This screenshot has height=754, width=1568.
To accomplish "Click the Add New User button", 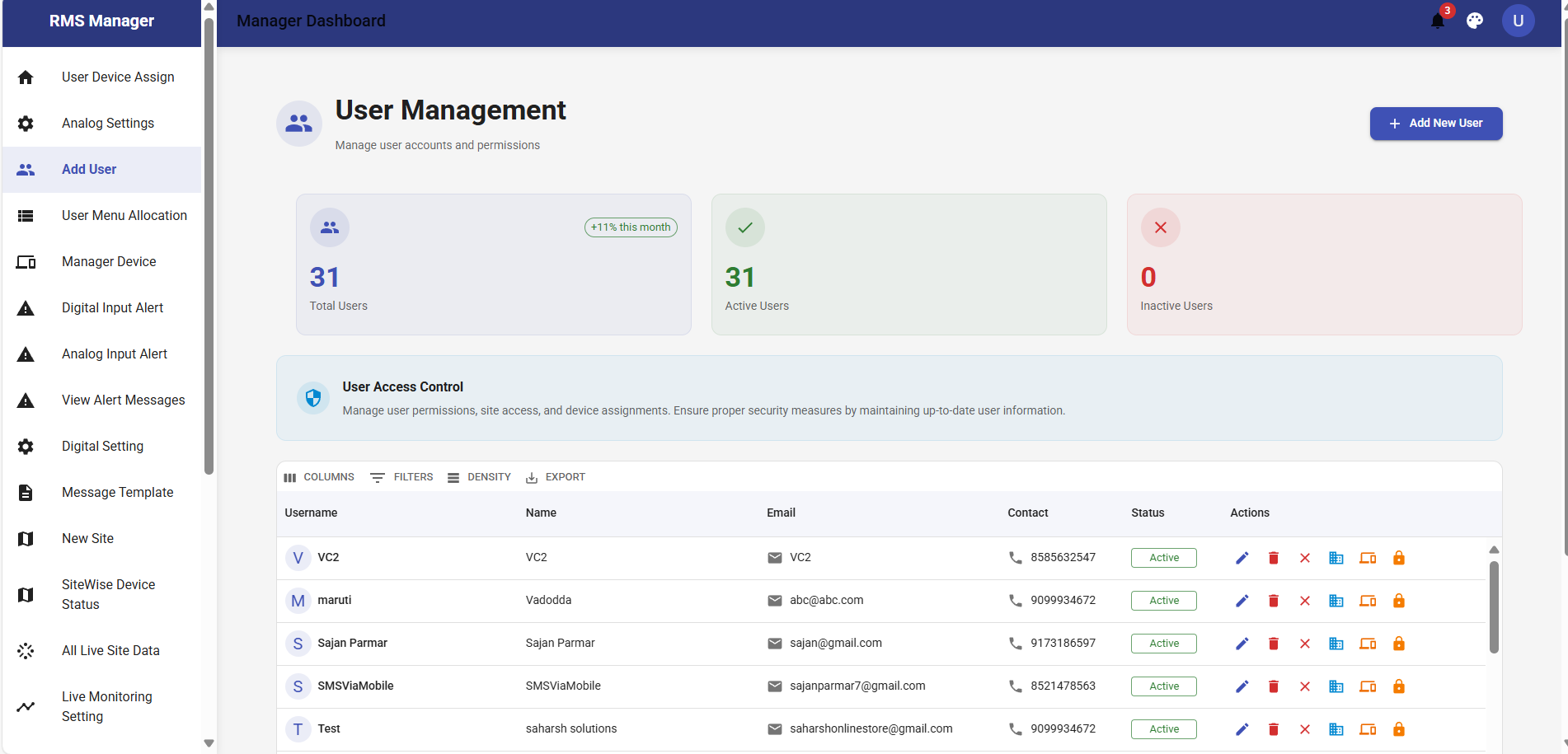I will [x=1435, y=124].
